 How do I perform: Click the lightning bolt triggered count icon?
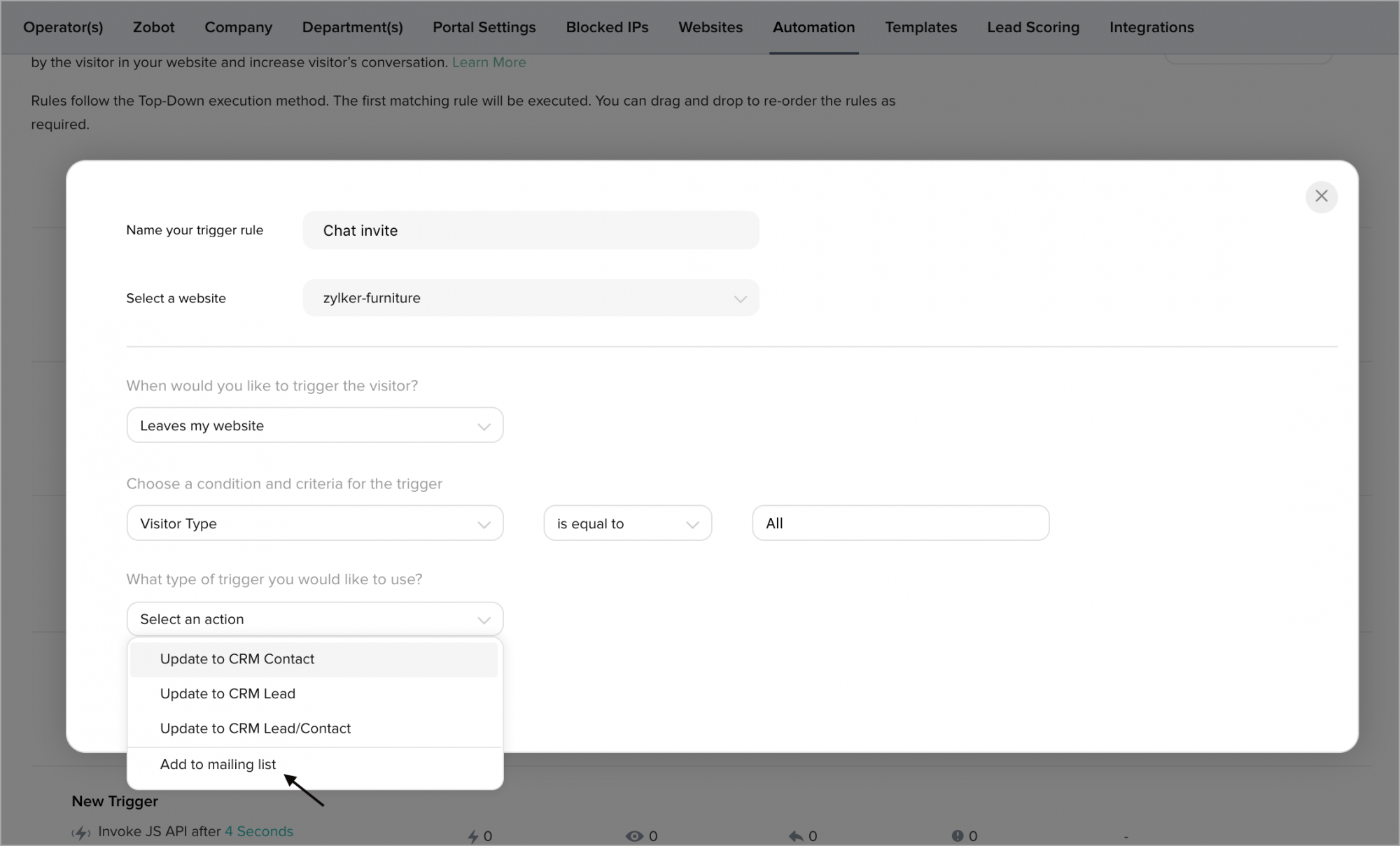(x=473, y=836)
